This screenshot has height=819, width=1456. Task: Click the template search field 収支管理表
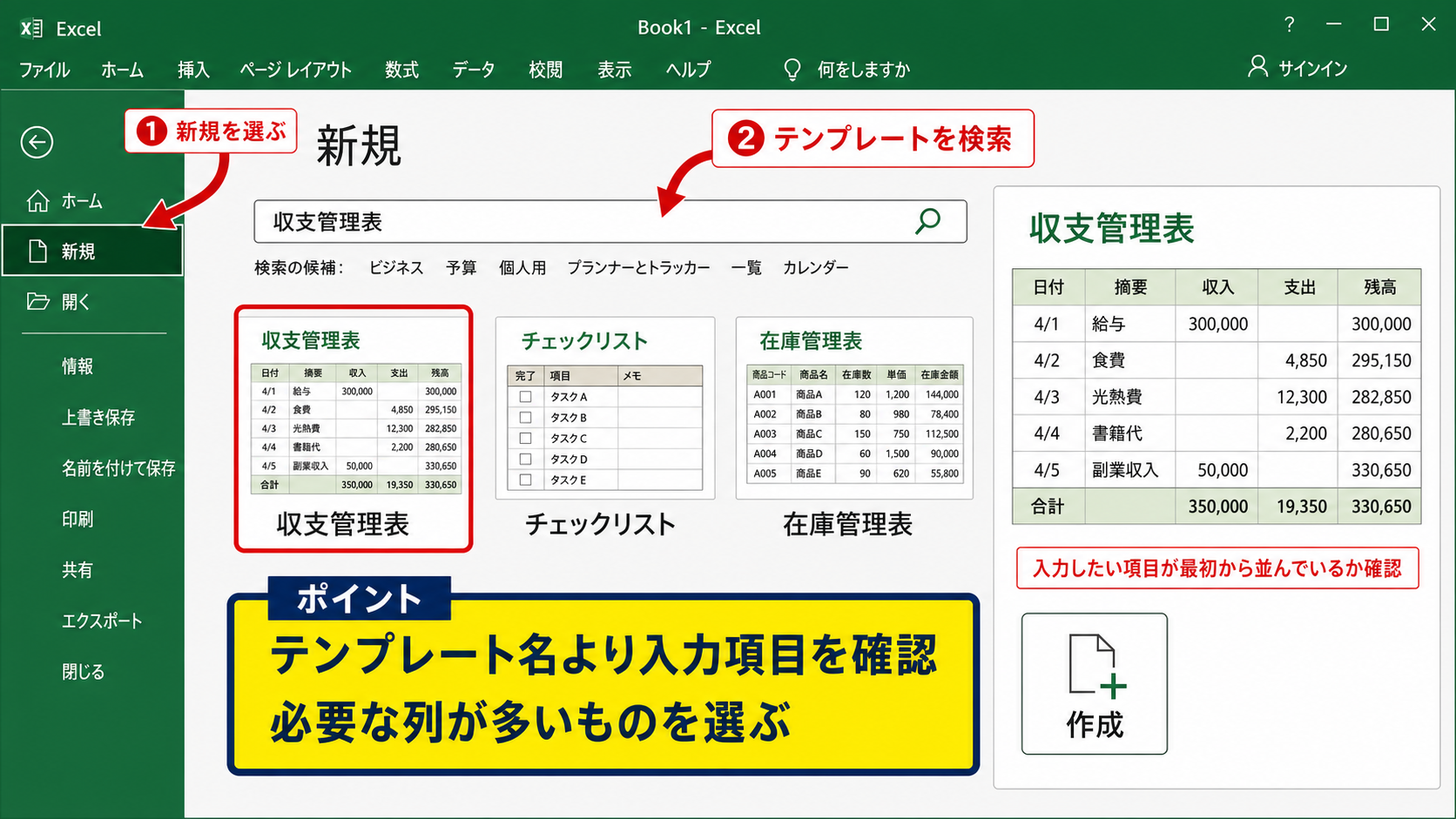[610, 221]
